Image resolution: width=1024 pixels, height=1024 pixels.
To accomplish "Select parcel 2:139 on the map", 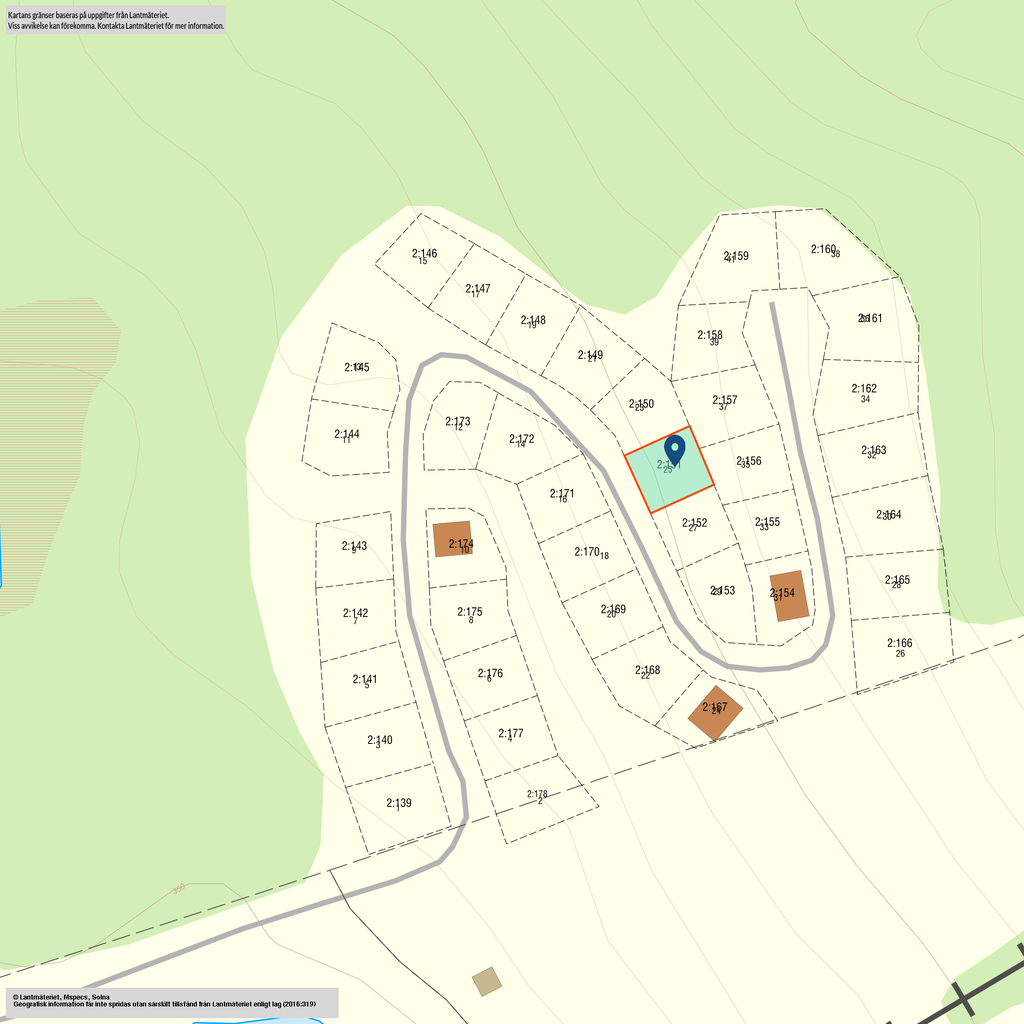I will (398, 804).
